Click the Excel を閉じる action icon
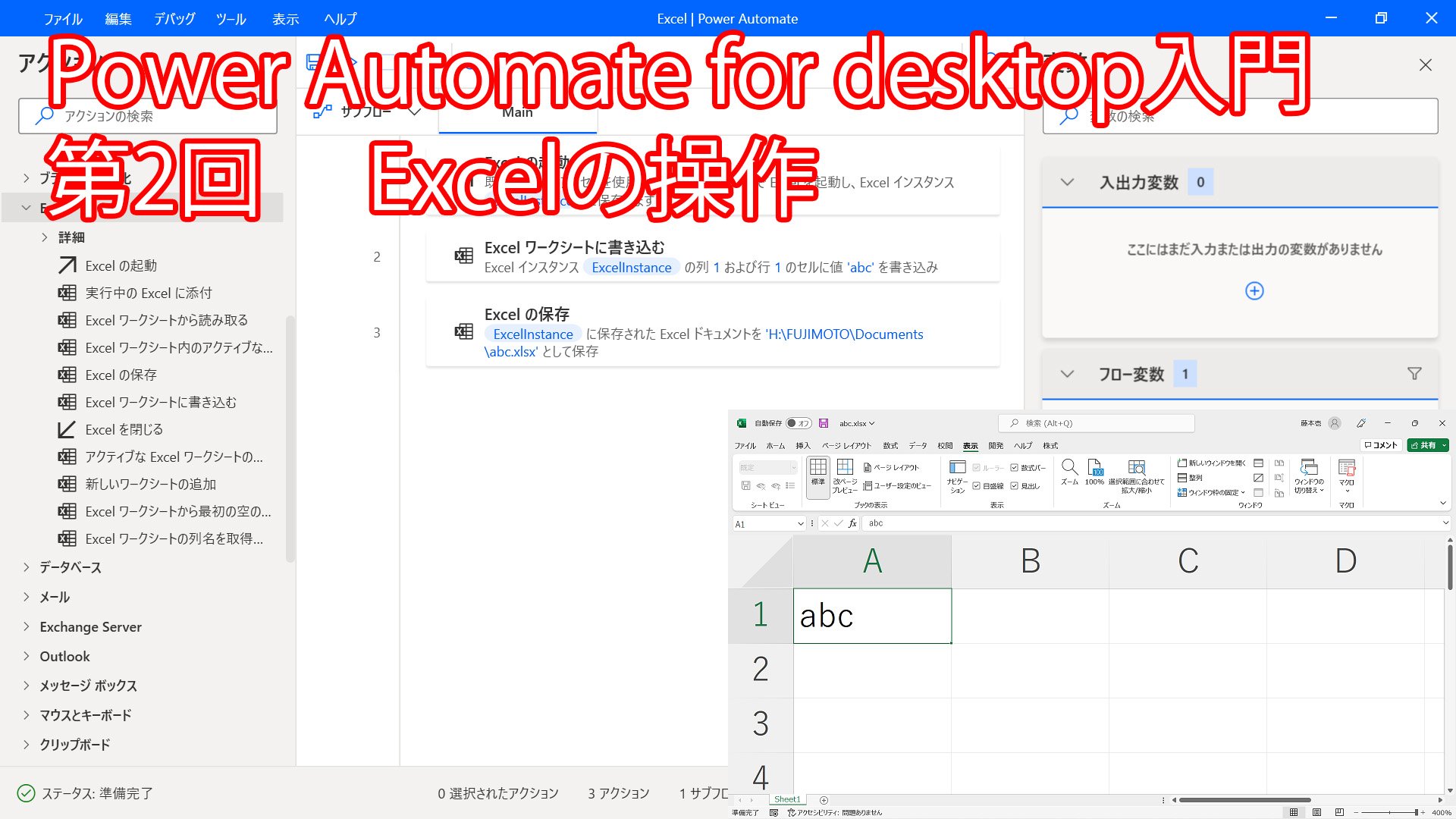1456x819 pixels. [67, 429]
